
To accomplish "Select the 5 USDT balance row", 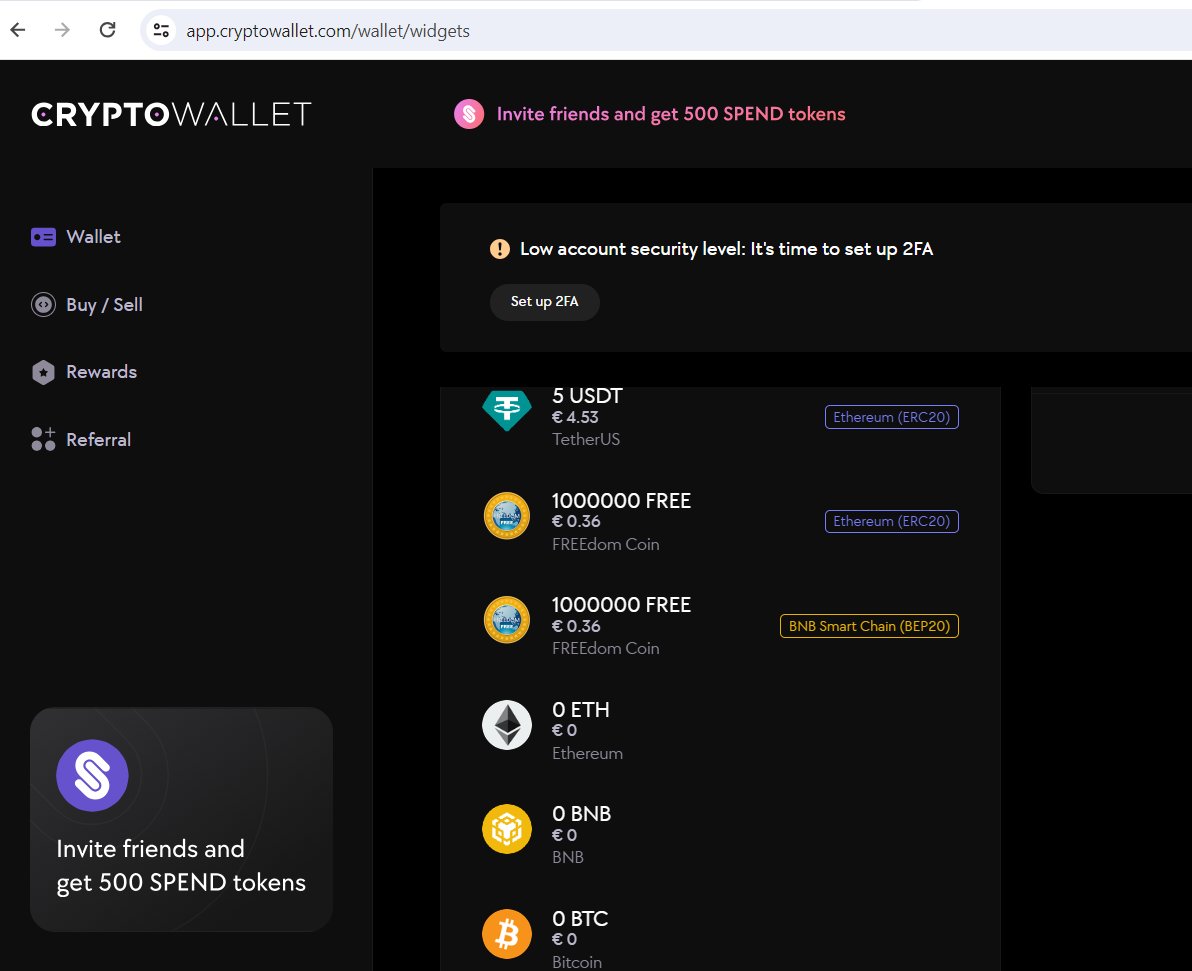I will (x=720, y=417).
